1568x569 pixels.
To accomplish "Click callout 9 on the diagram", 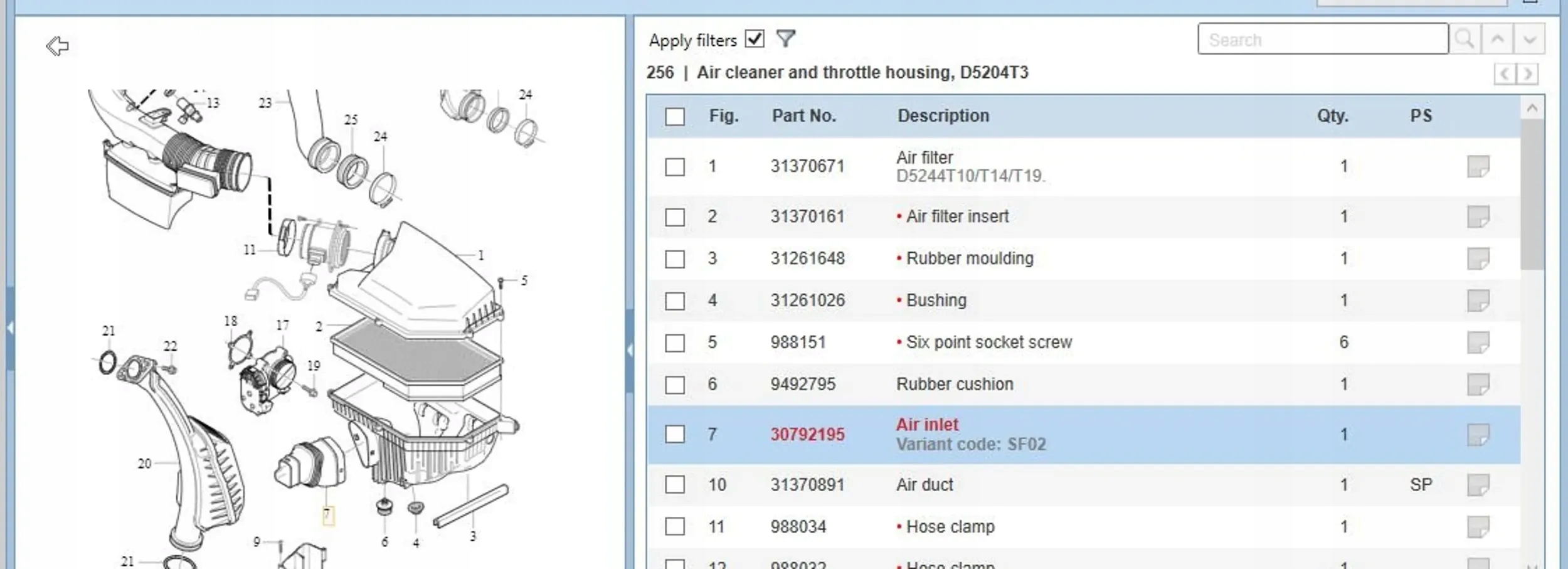I will pyautogui.click(x=257, y=542).
